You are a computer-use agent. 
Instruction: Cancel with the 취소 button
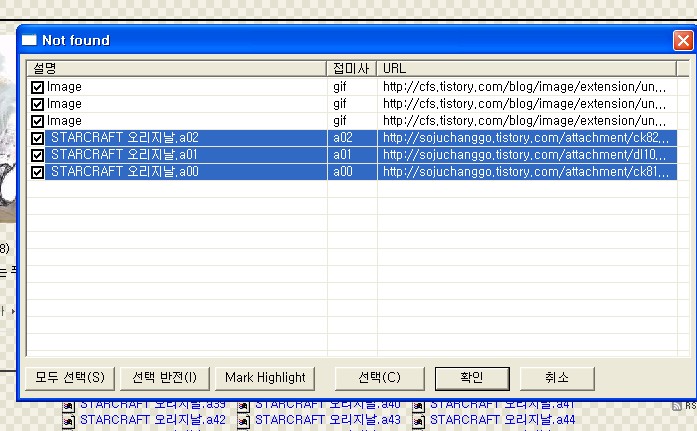point(557,378)
